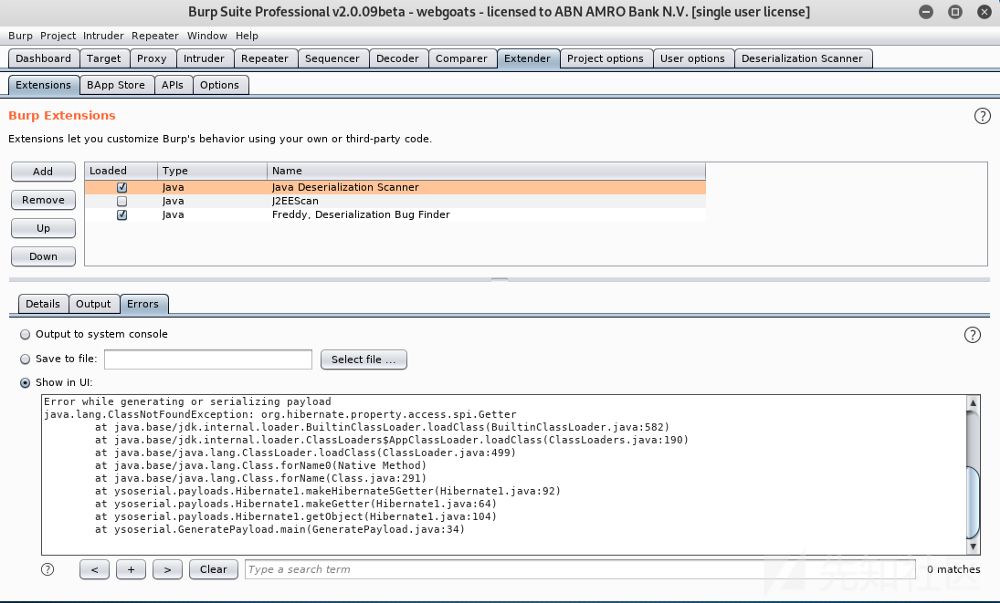Viewport: 1000px width, 603px height.
Task: Click the error log scroll down arrow
Action: [973, 547]
